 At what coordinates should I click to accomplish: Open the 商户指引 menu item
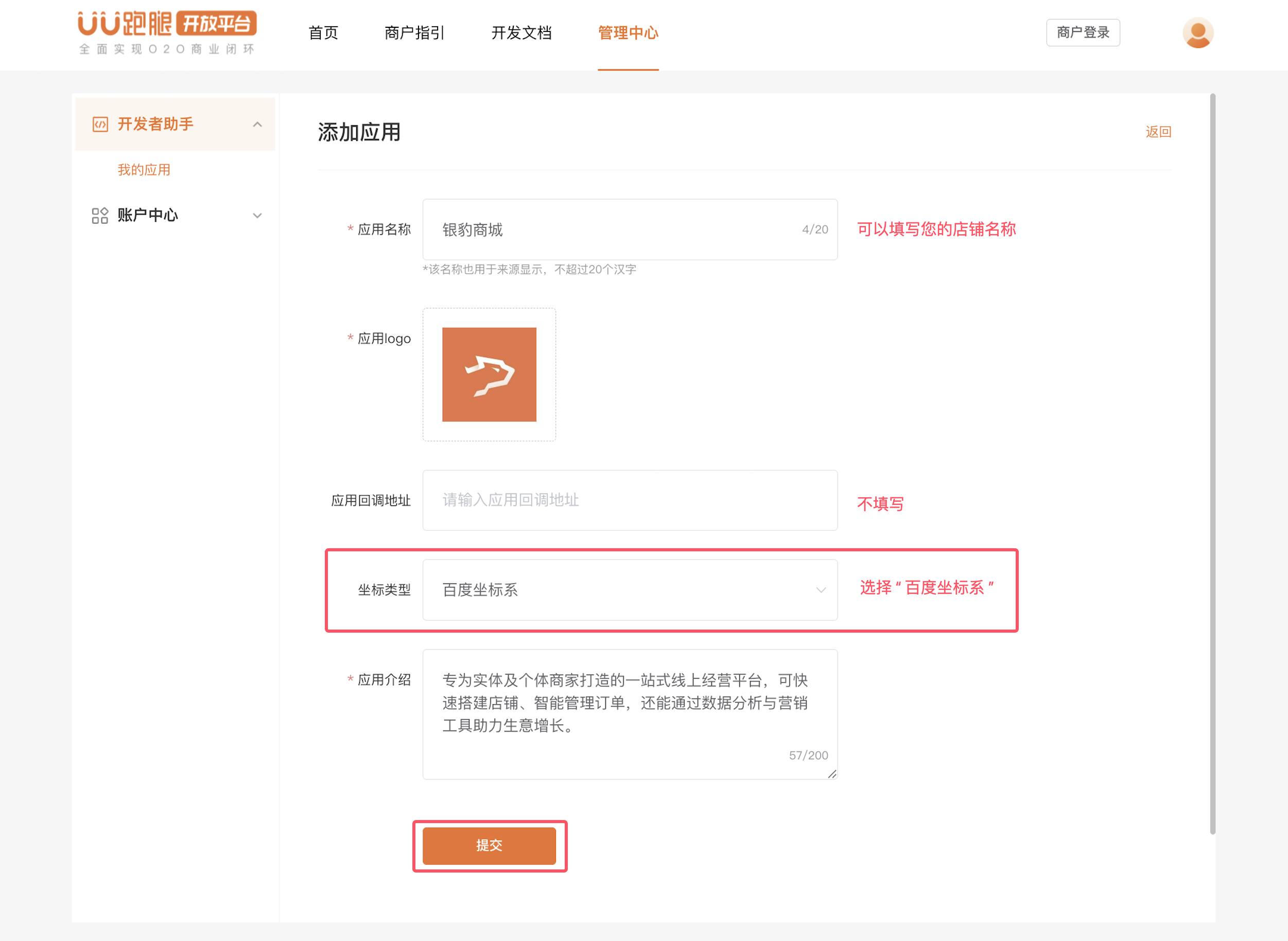(415, 32)
